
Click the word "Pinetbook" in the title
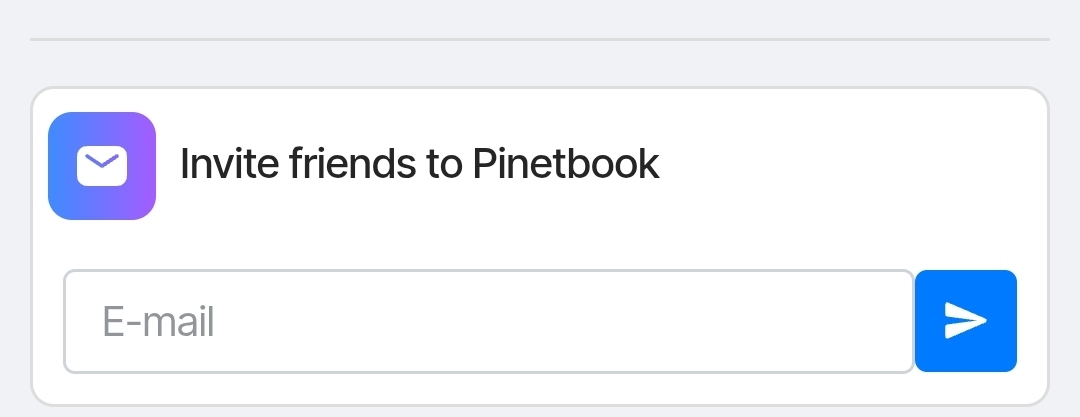(x=565, y=164)
